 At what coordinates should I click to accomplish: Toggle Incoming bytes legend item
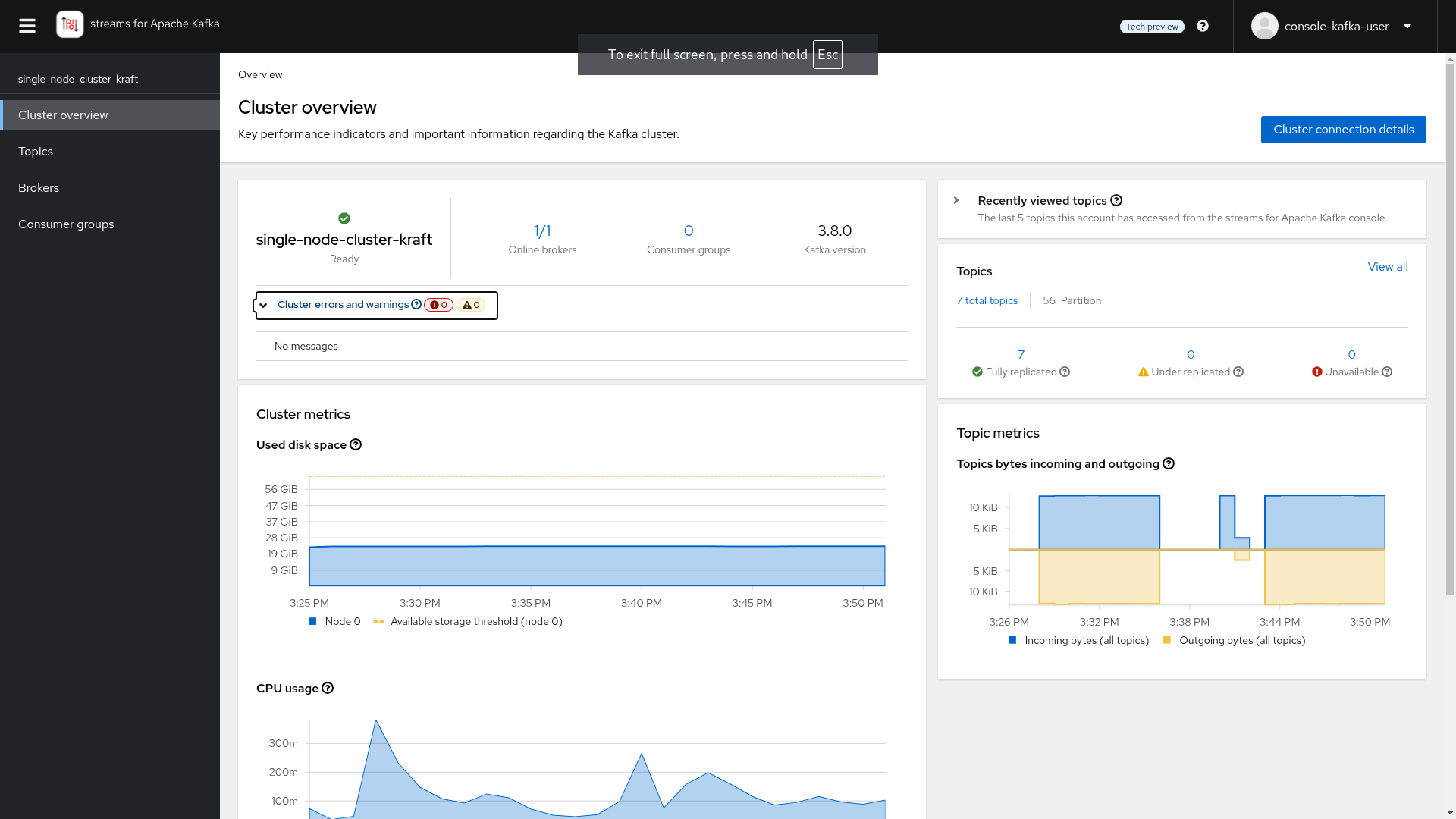point(1078,641)
